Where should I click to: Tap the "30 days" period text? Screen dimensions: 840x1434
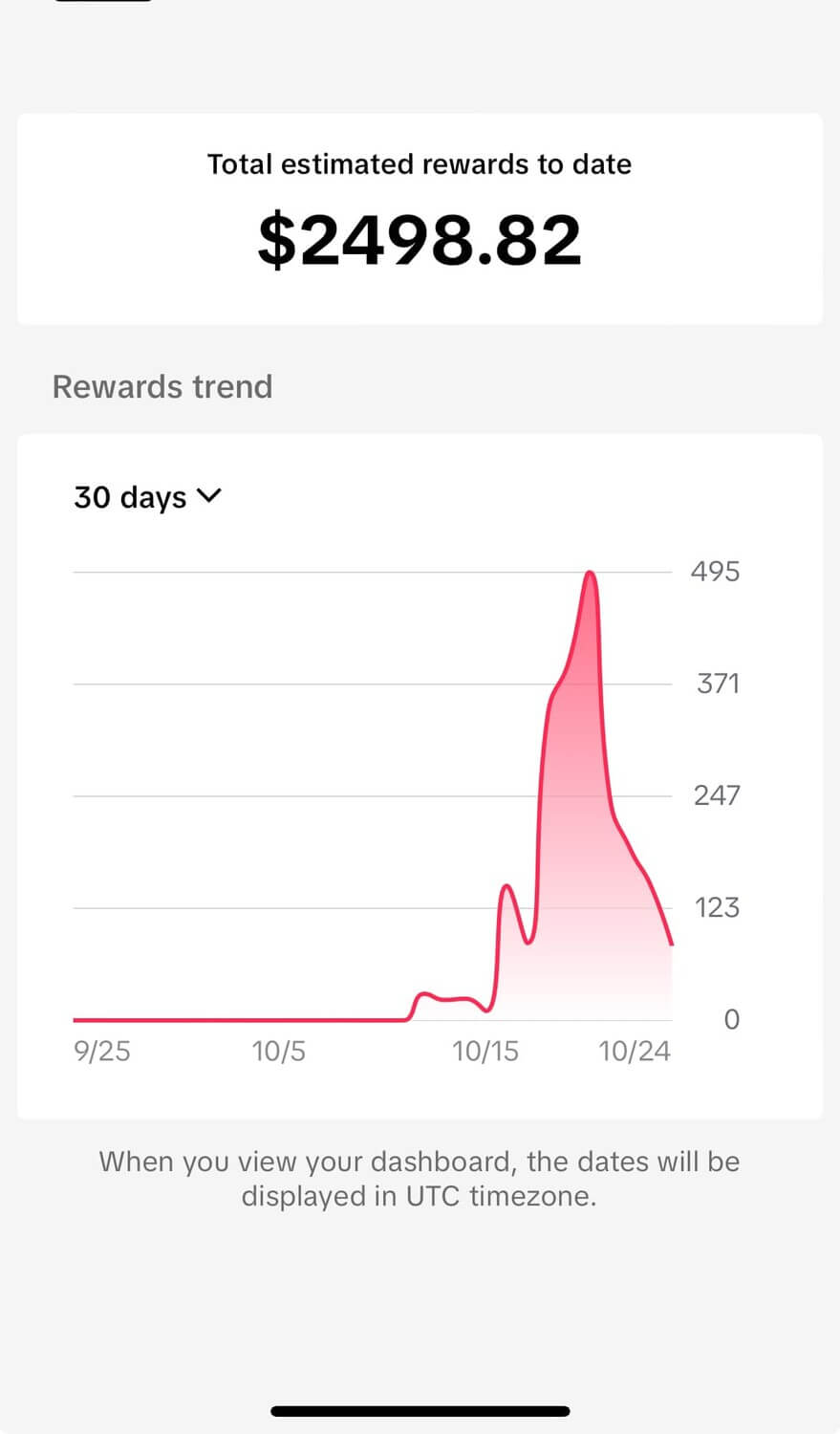130,497
